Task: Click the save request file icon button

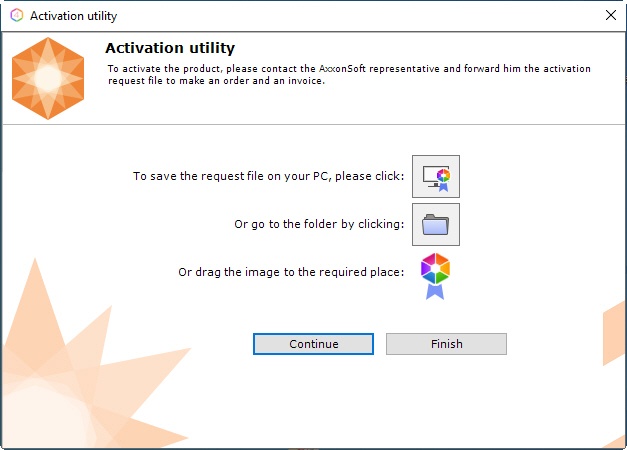Action: (x=435, y=176)
